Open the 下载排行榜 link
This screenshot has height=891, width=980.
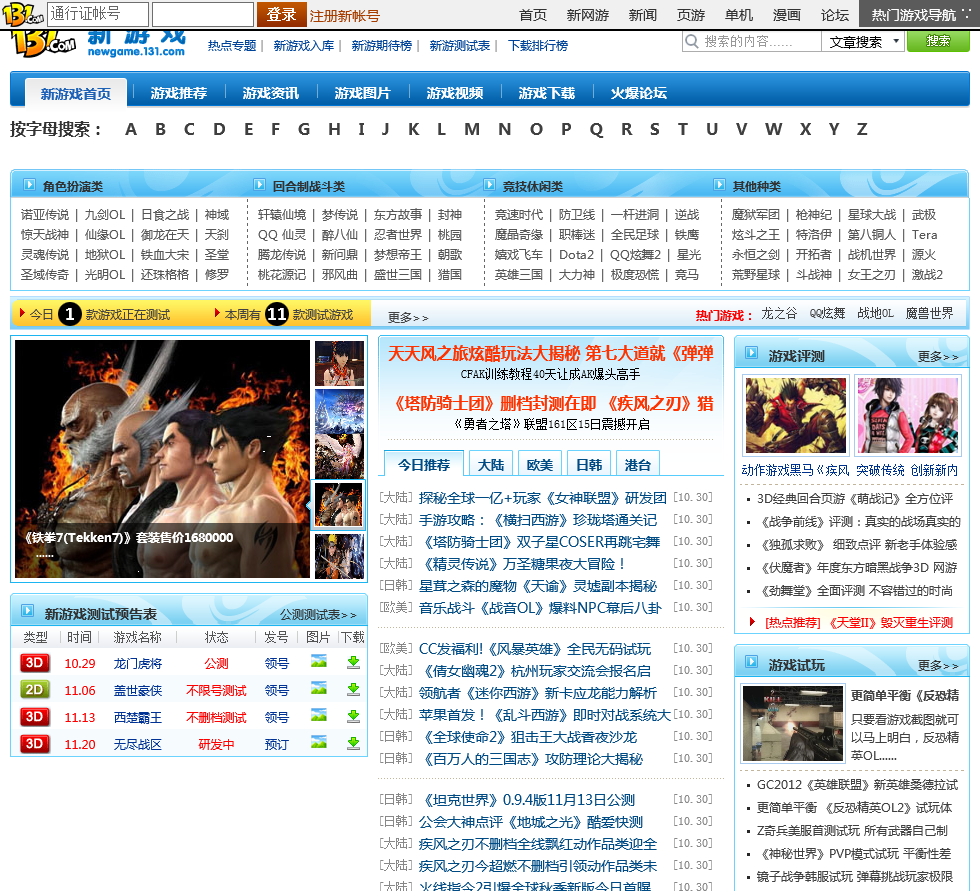click(x=538, y=46)
